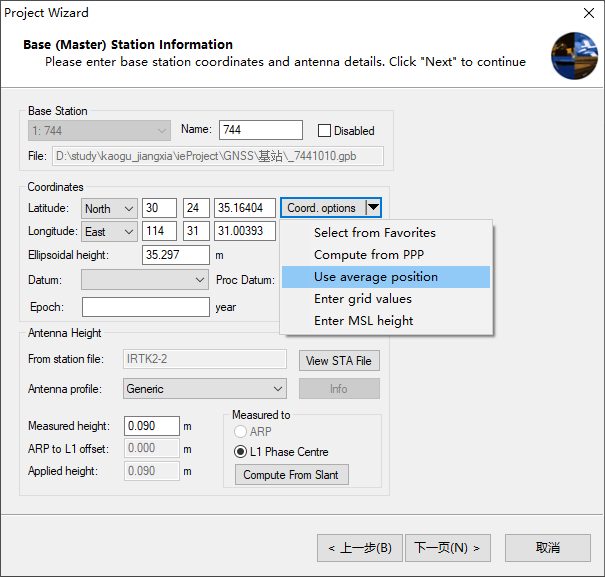This screenshot has height=577, width=605.
Task: Go back with 上一步(B) button
Action: click(x=360, y=548)
